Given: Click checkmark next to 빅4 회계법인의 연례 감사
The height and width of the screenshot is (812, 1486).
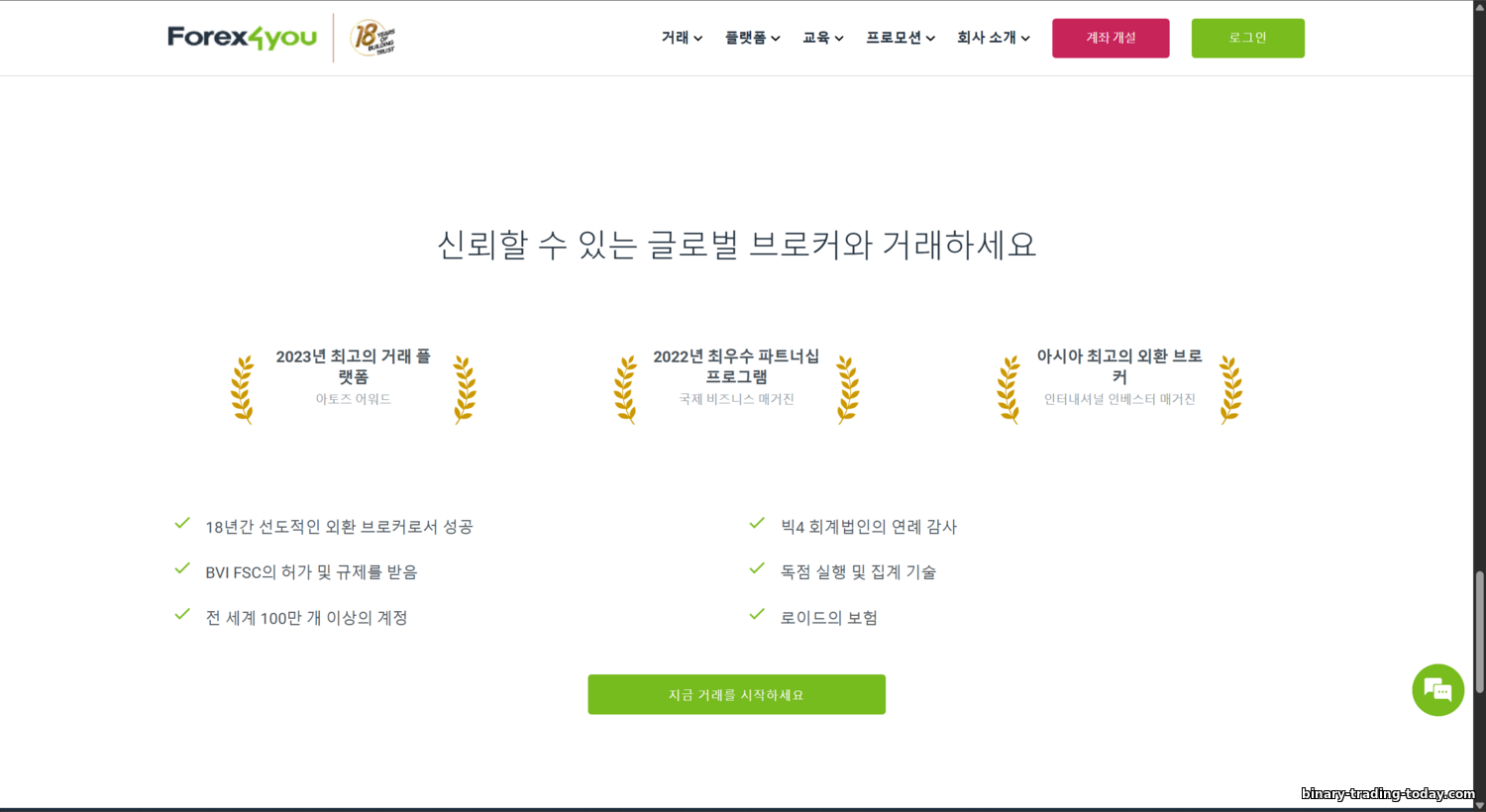Looking at the screenshot, I should [757, 523].
